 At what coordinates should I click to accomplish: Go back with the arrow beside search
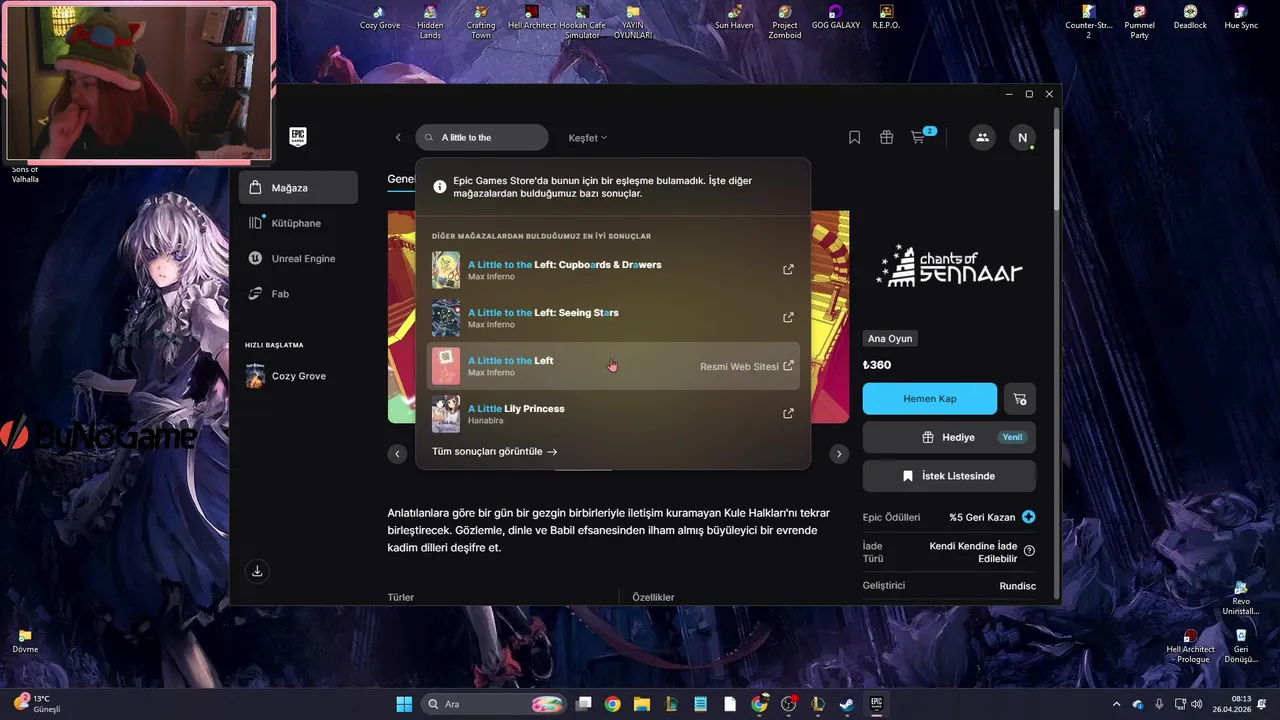coord(398,138)
